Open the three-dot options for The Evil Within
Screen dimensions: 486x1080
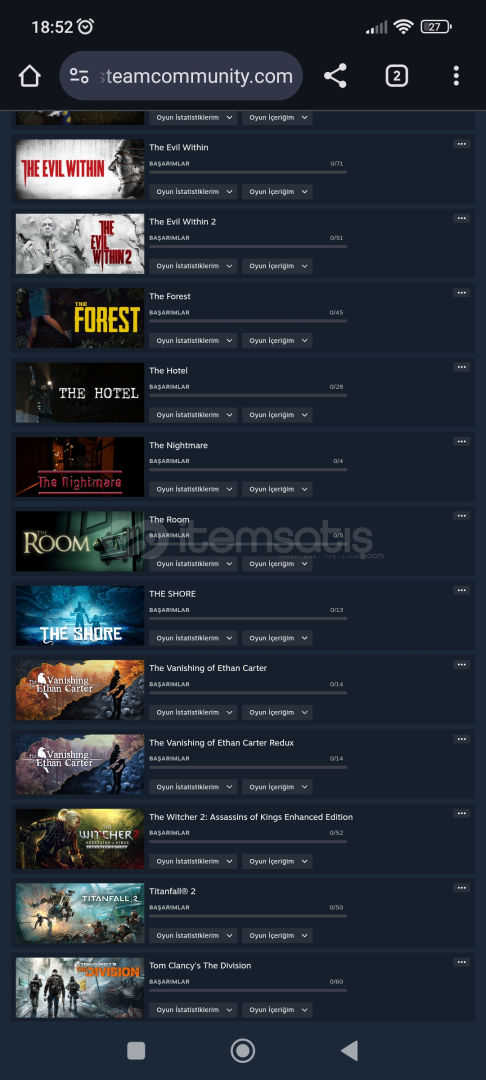461,144
